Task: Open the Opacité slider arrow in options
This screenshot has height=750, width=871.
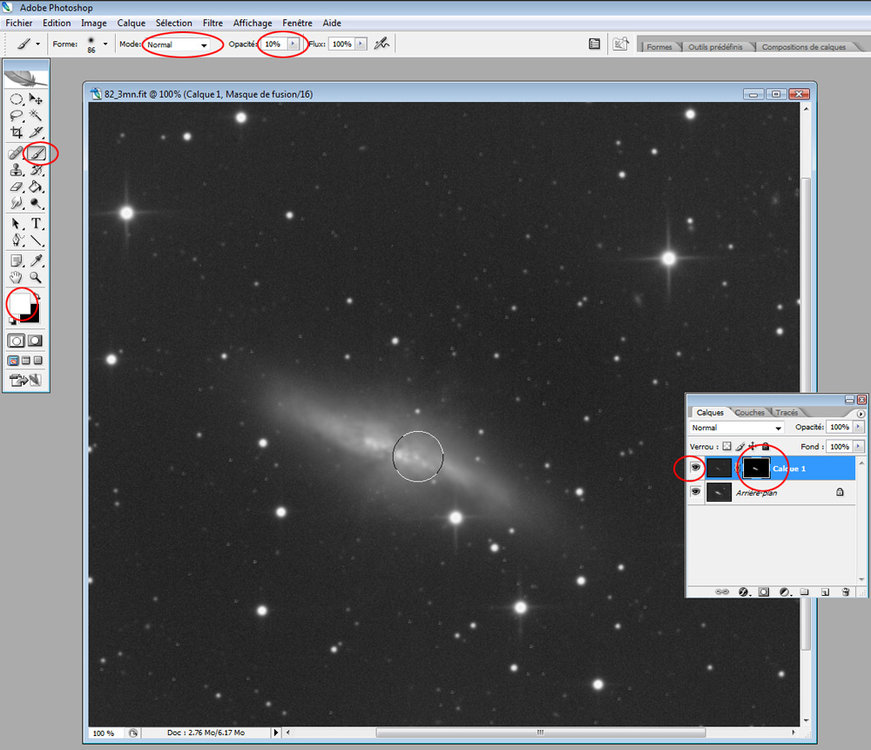Action: click(293, 44)
